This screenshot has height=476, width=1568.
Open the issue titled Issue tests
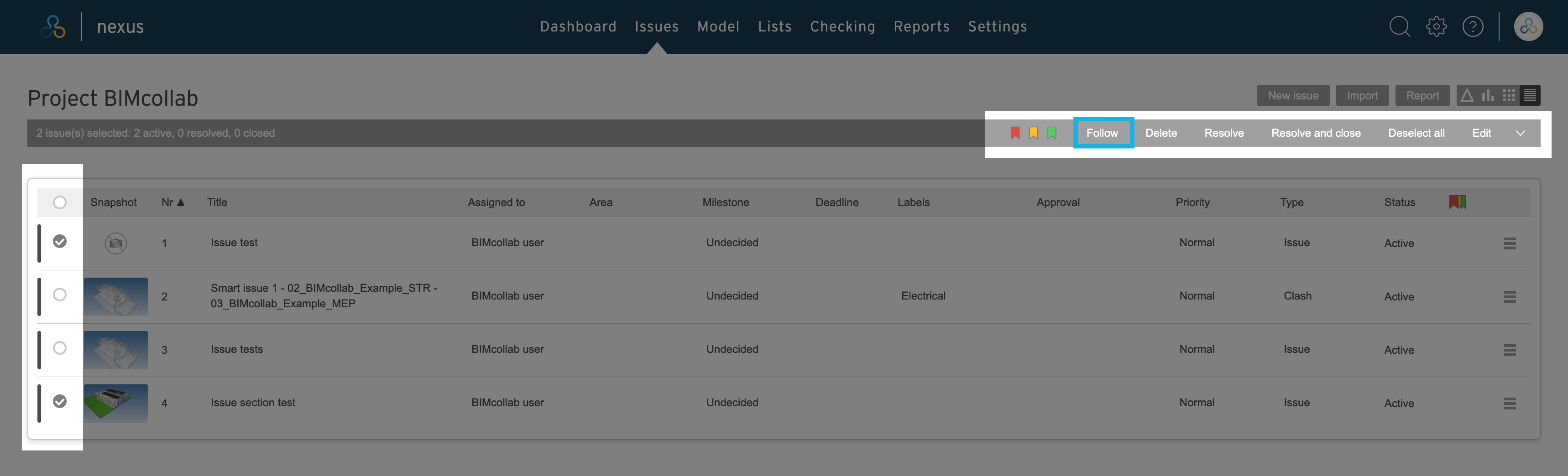click(x=237, y=350)
